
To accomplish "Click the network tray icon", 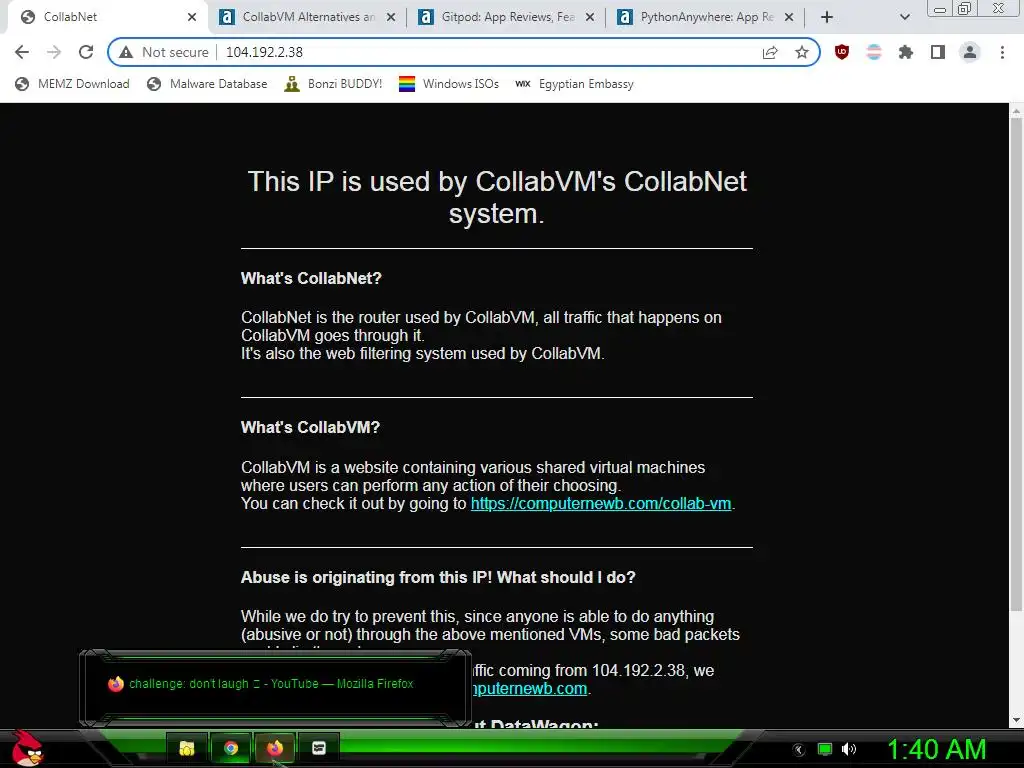I will [825, 749].
